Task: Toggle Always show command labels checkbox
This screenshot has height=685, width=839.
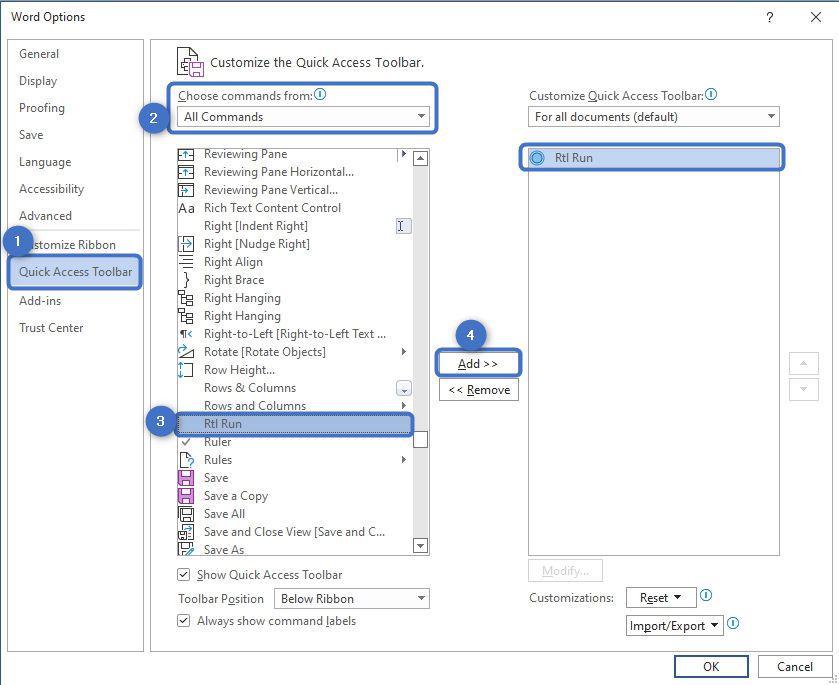Action: 183,621
